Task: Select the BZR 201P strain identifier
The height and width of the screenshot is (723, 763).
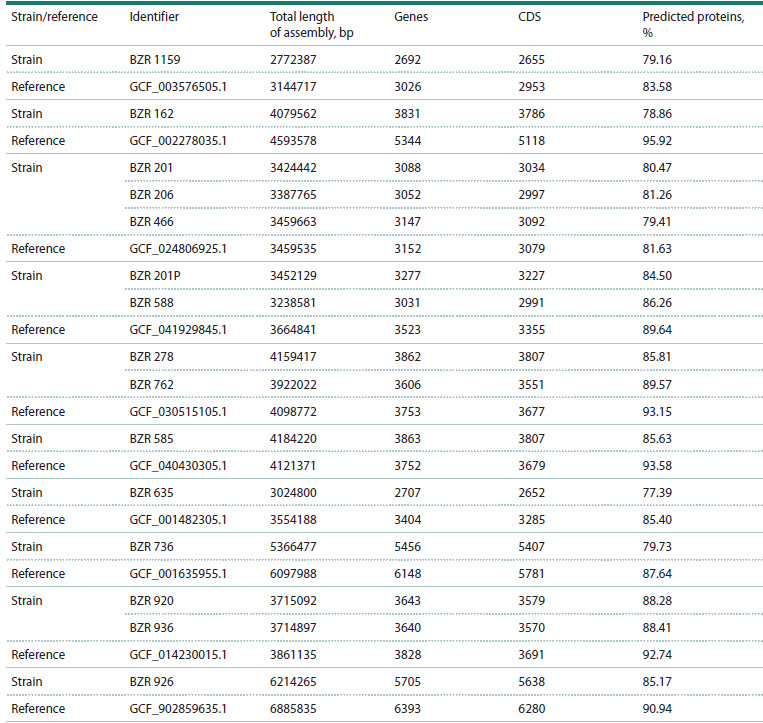Action: pos(155,276)
